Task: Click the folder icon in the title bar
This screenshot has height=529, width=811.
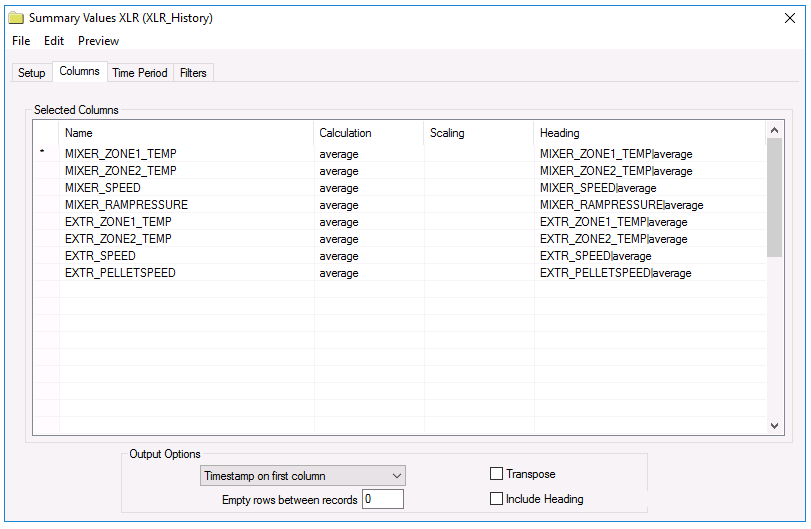Action: (16, 18)
